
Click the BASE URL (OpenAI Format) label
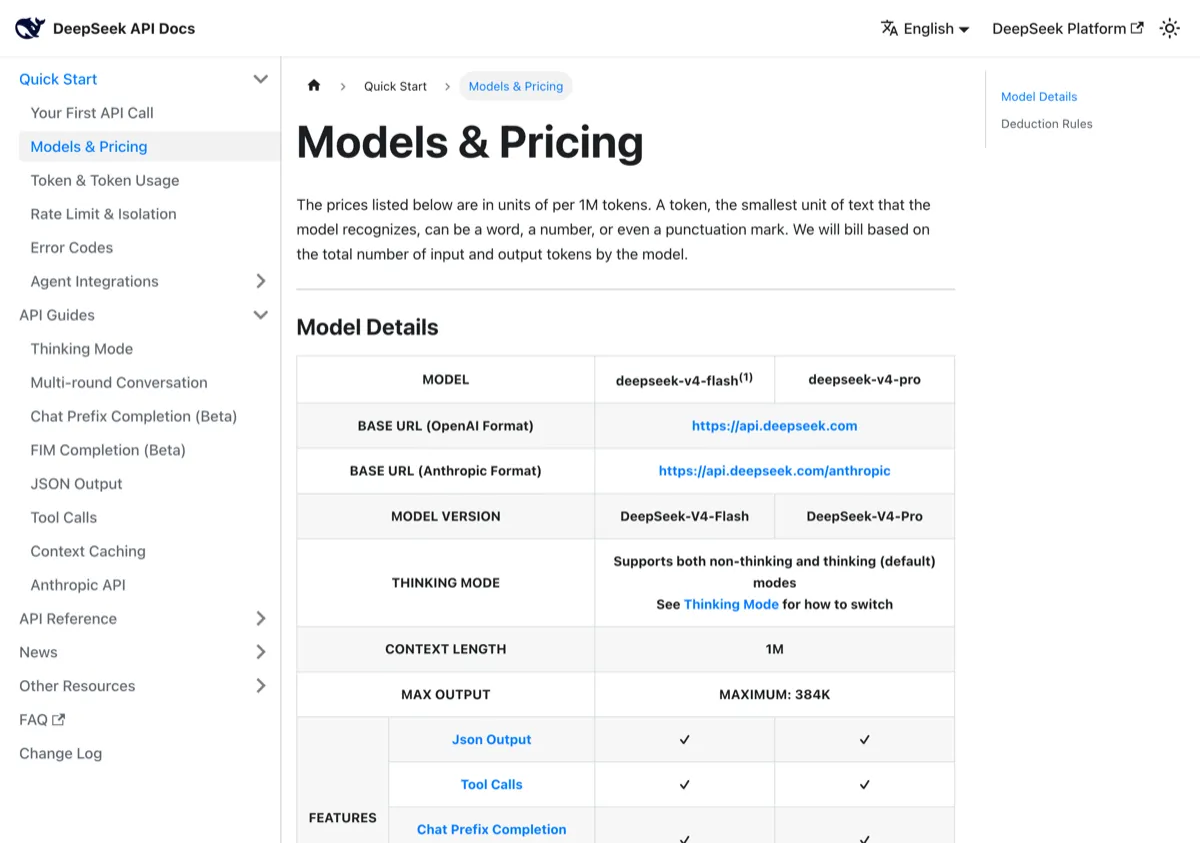point(446,425)
